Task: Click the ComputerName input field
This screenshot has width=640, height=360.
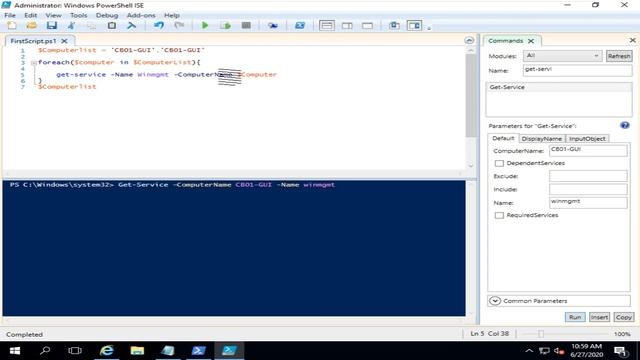Action: pos(588,150)
